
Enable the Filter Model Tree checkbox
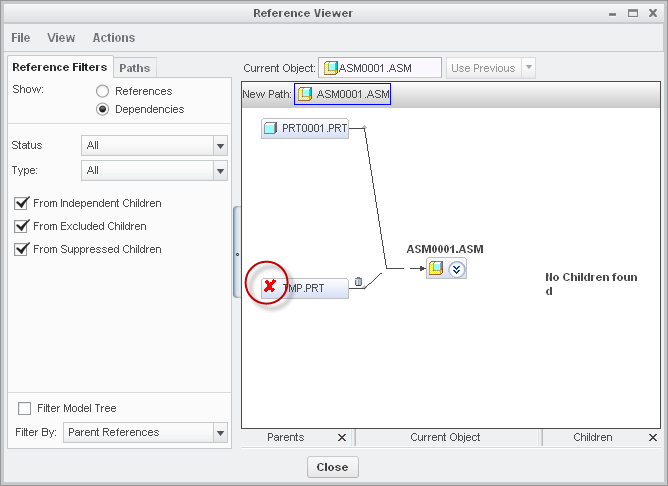click(24, 408)
